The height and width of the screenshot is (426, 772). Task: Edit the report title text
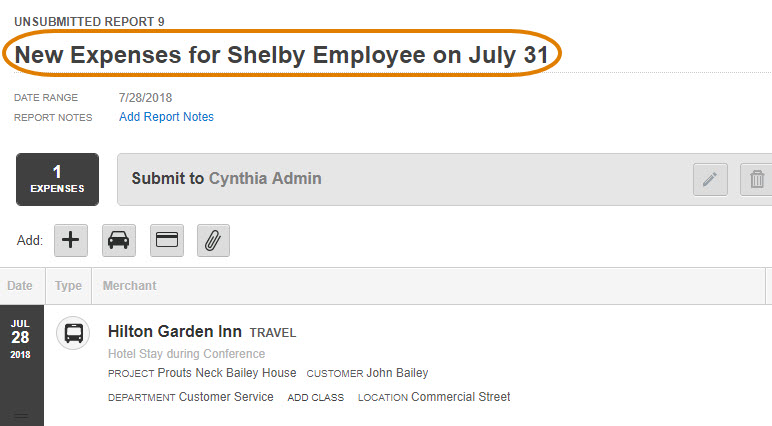point(282,55)
